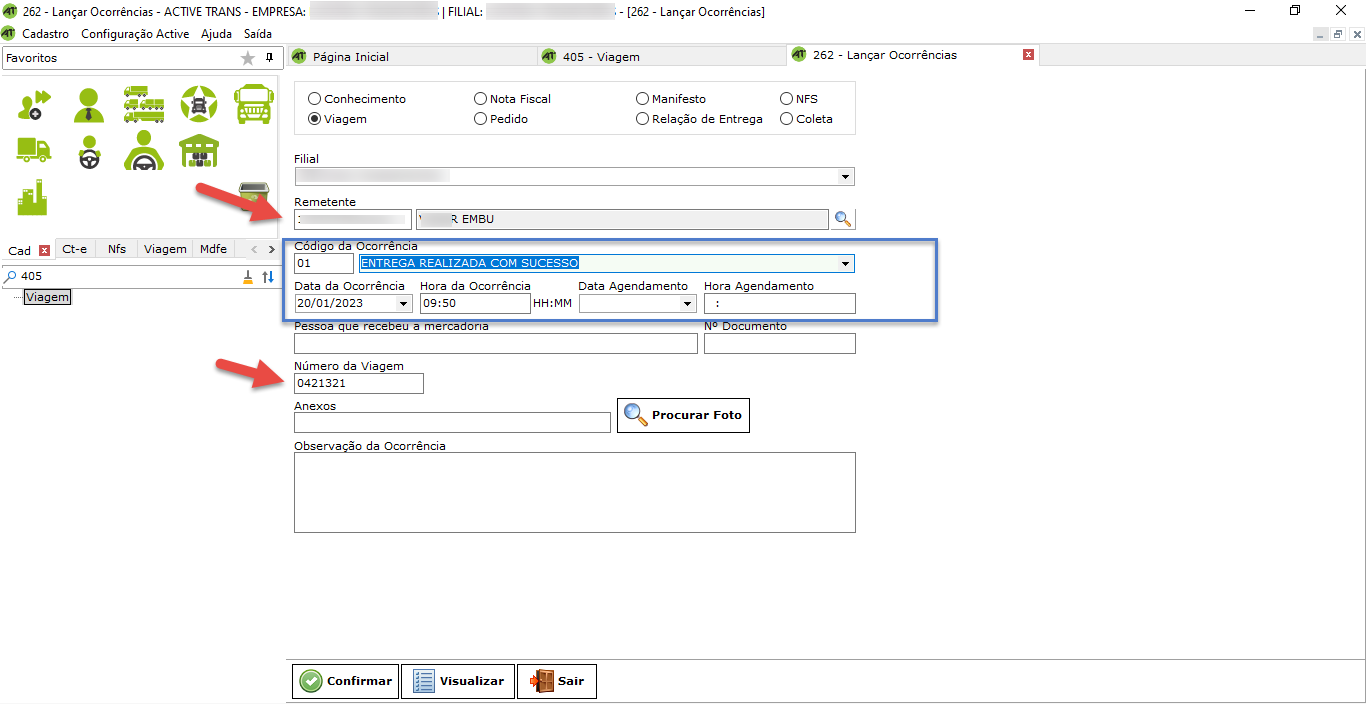Select the Viagem item in search results tree
1366x704 pixels.
click(47, 297)
